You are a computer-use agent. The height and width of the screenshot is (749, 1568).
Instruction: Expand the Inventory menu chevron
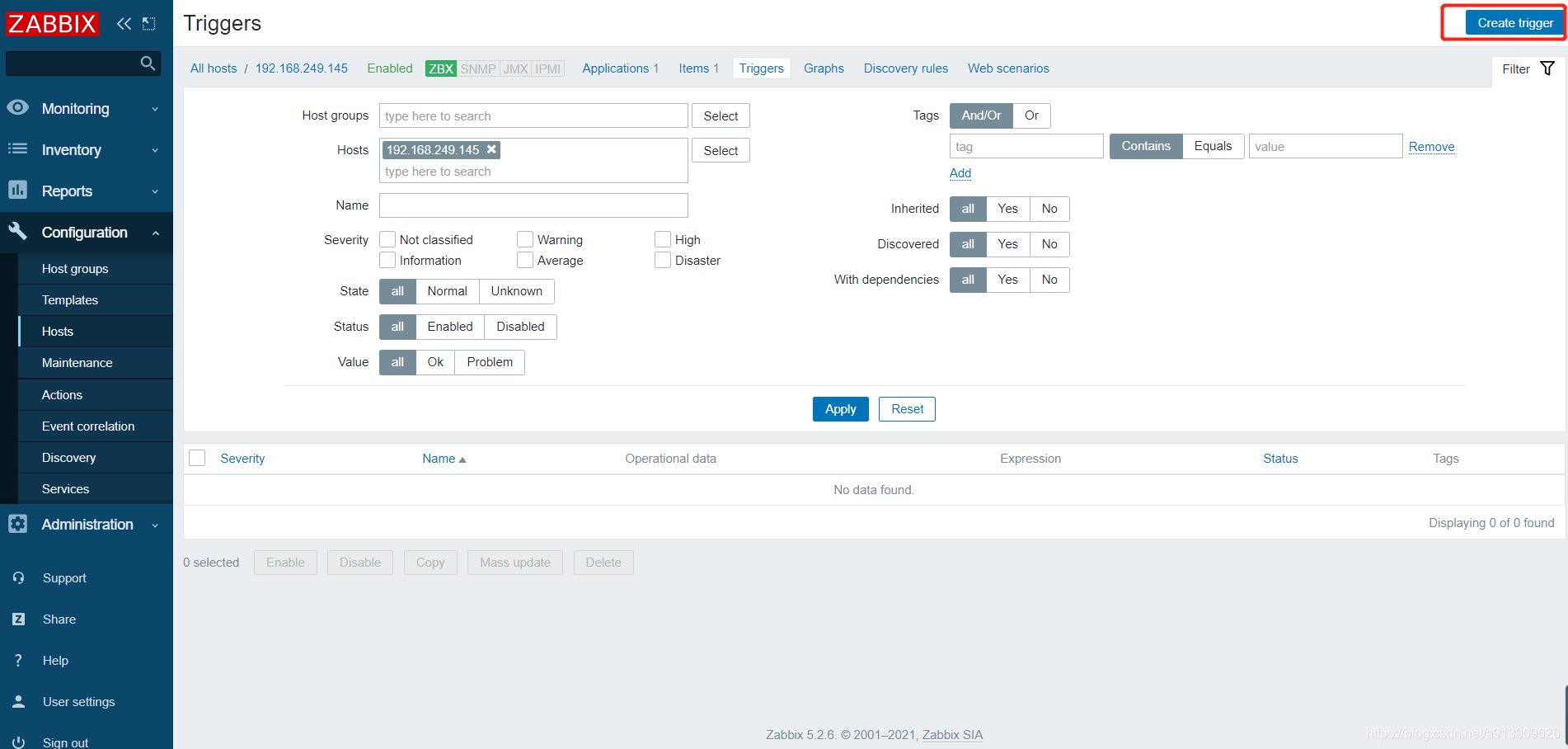pyautogui.click(x=155, y=150)
